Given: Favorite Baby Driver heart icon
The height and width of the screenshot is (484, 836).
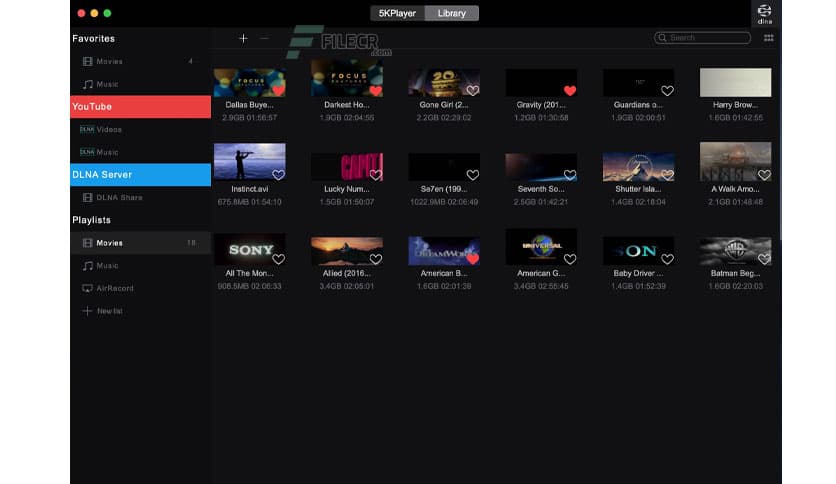Looking at the screenshot, I should [x=667, y=259].
